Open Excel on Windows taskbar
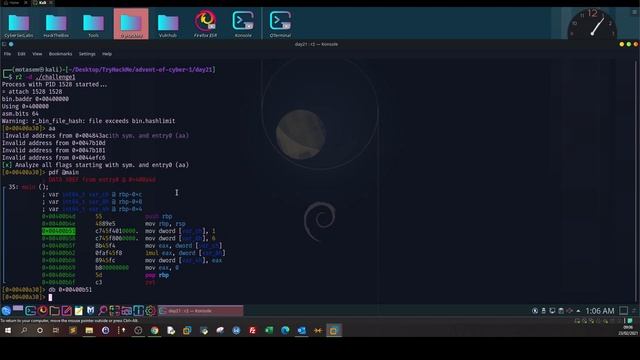 [x=269, y=331]
